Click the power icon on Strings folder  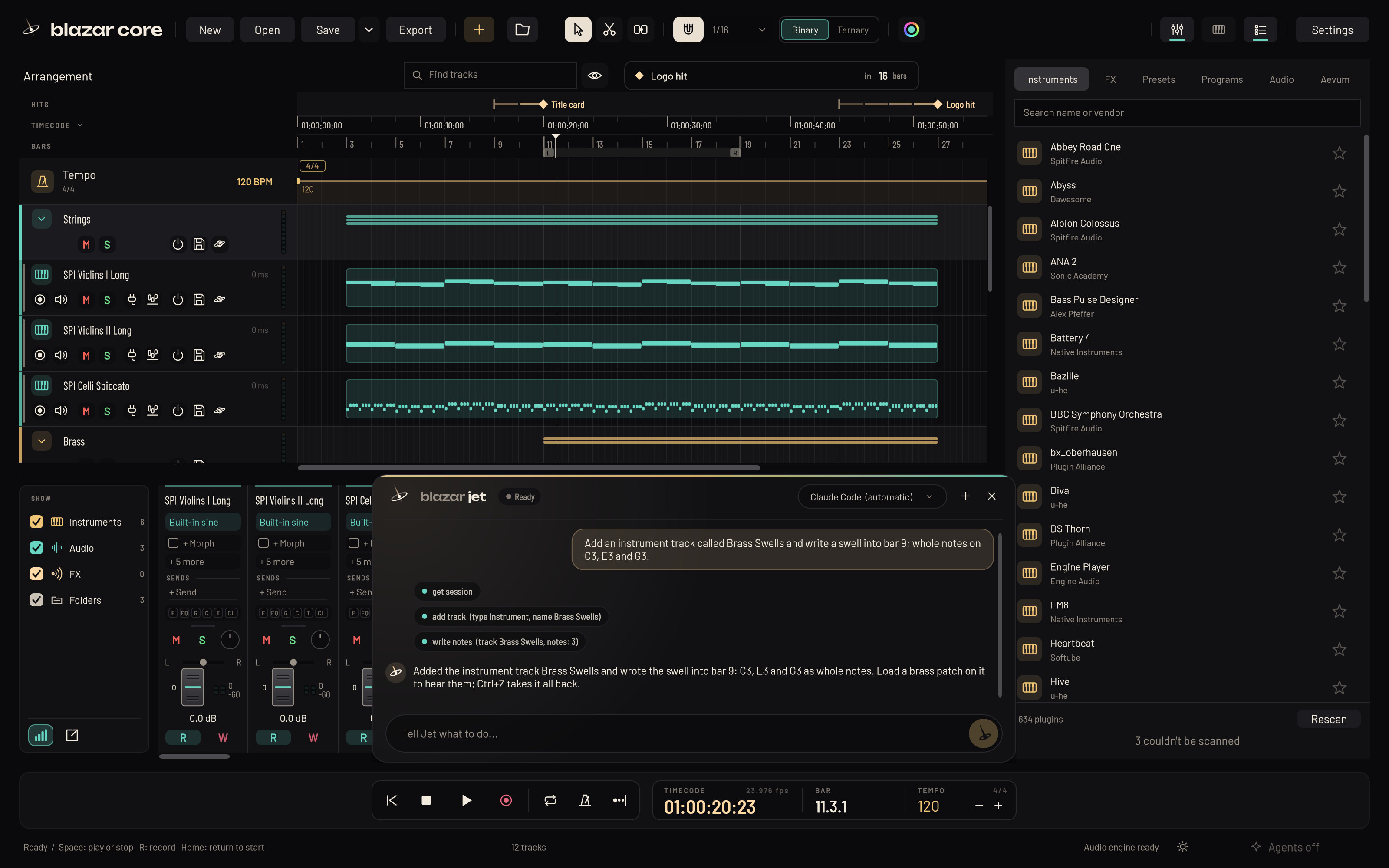tap(178, 244)
